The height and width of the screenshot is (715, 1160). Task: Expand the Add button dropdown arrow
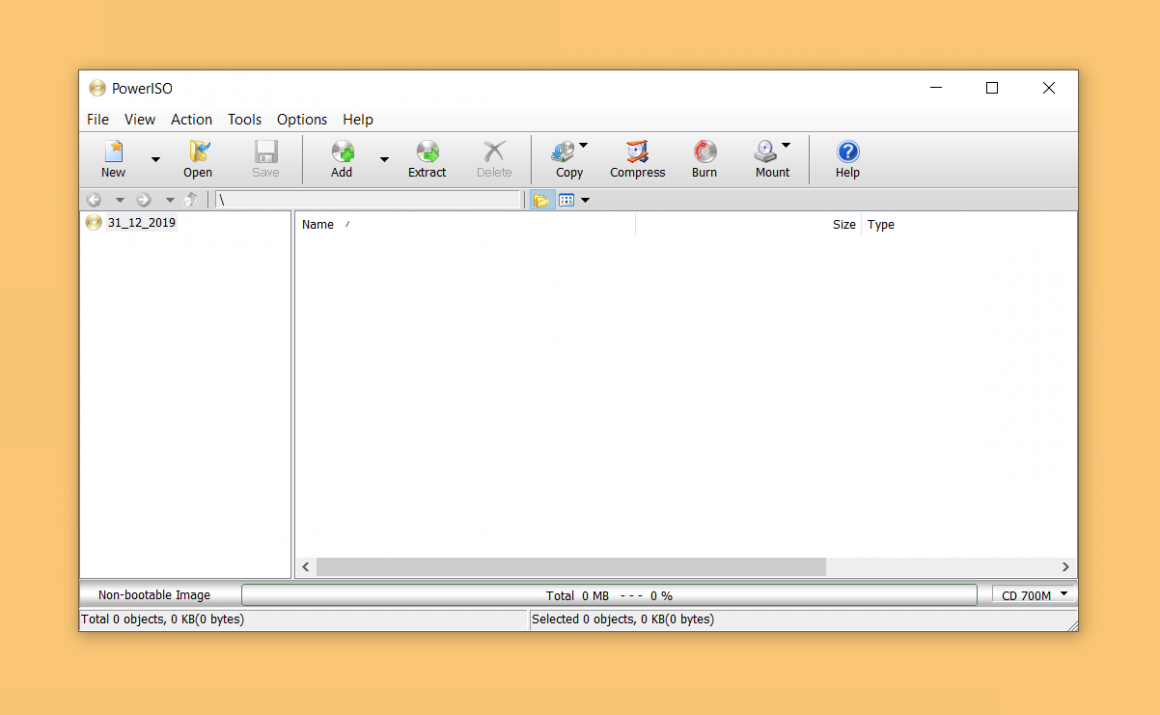tap(384, 159)
